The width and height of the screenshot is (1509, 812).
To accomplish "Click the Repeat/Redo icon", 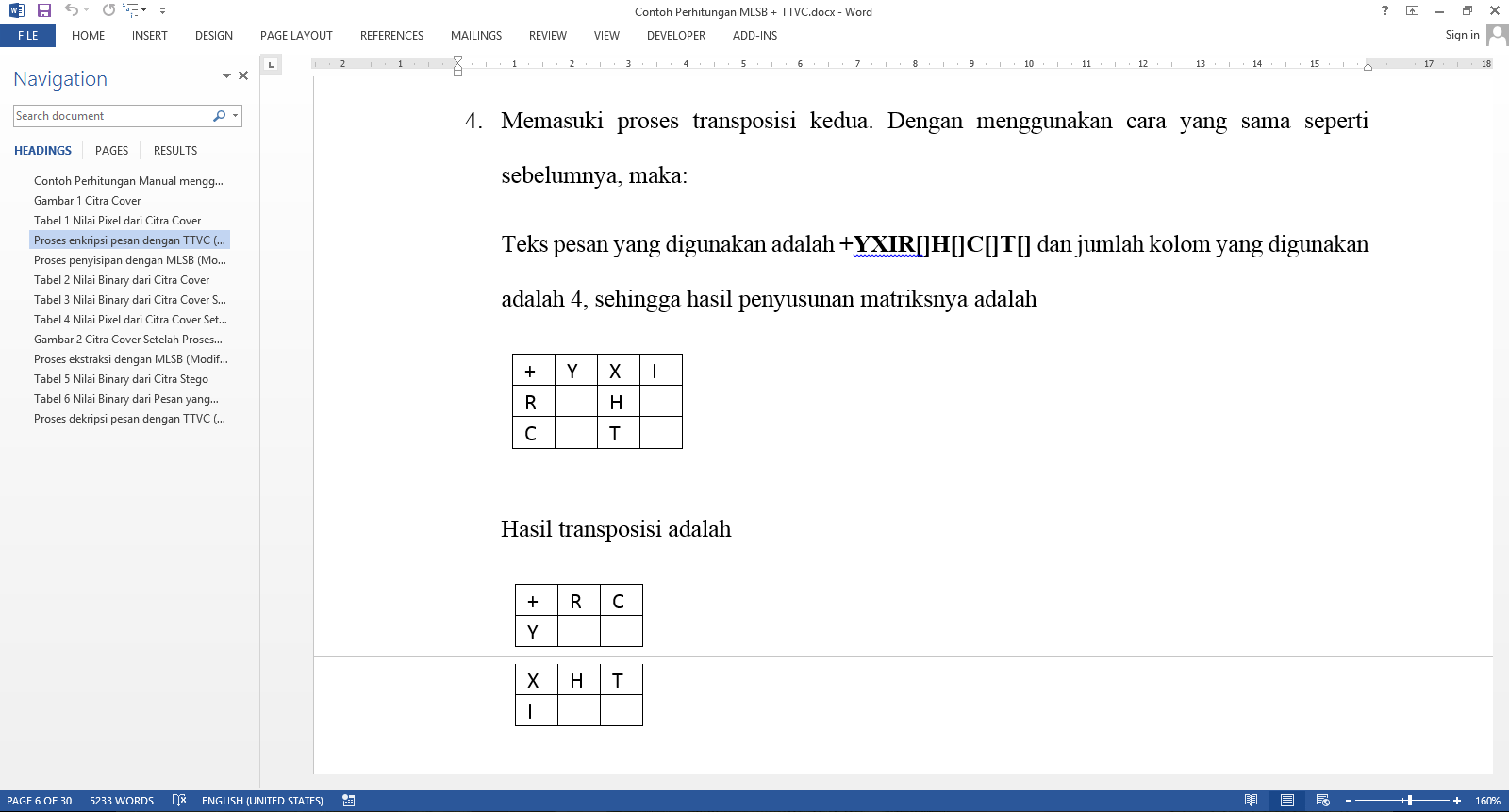I will point(108,10).
